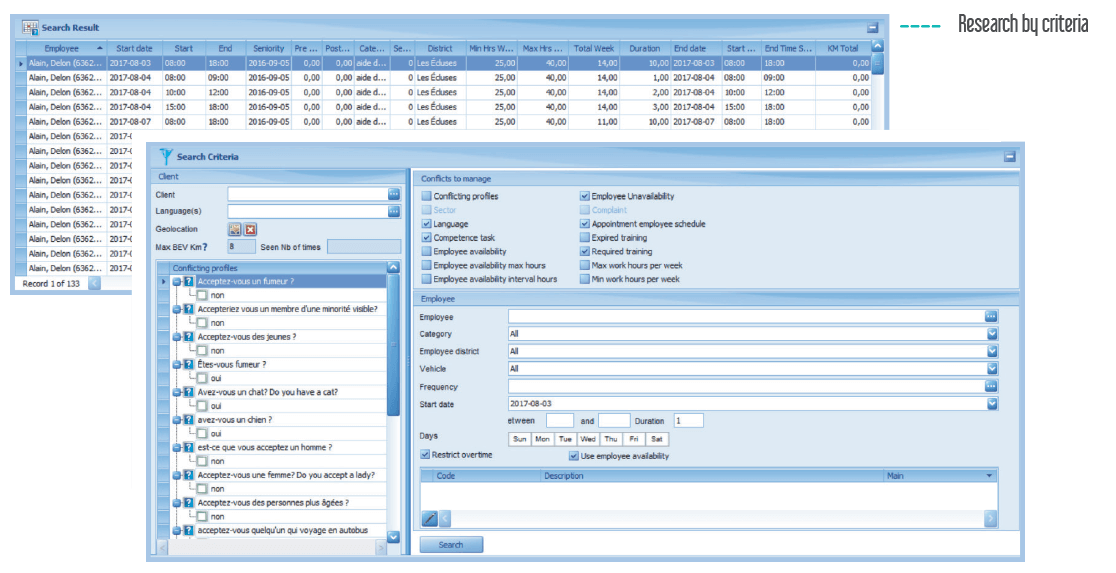Open the Main column dropdown arrow in grid
Viewport: 1116px width, 573px height.
coord(989,475)
